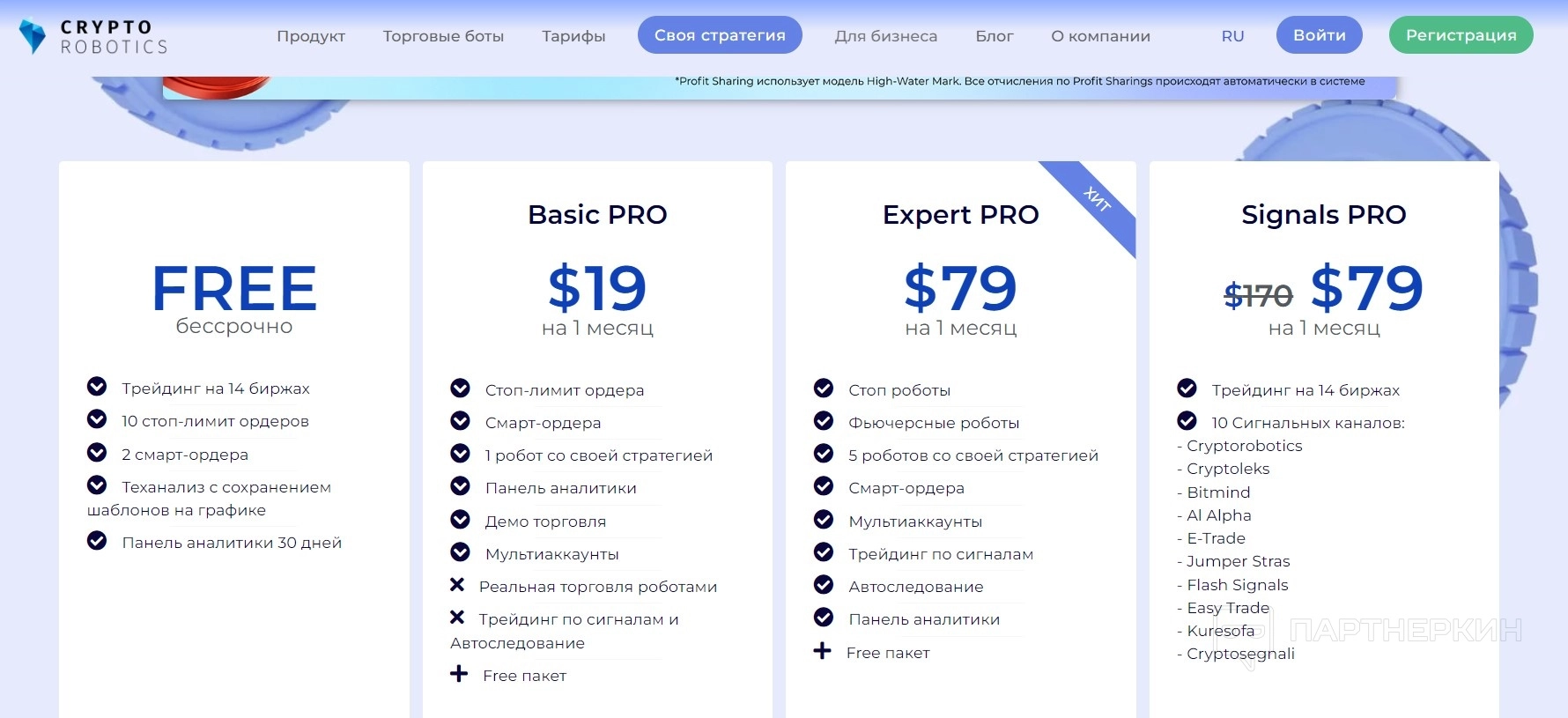Select the Своя стратегия highlighted pill
Viewport: 1568px width, 718px height.
coord(720,35)
